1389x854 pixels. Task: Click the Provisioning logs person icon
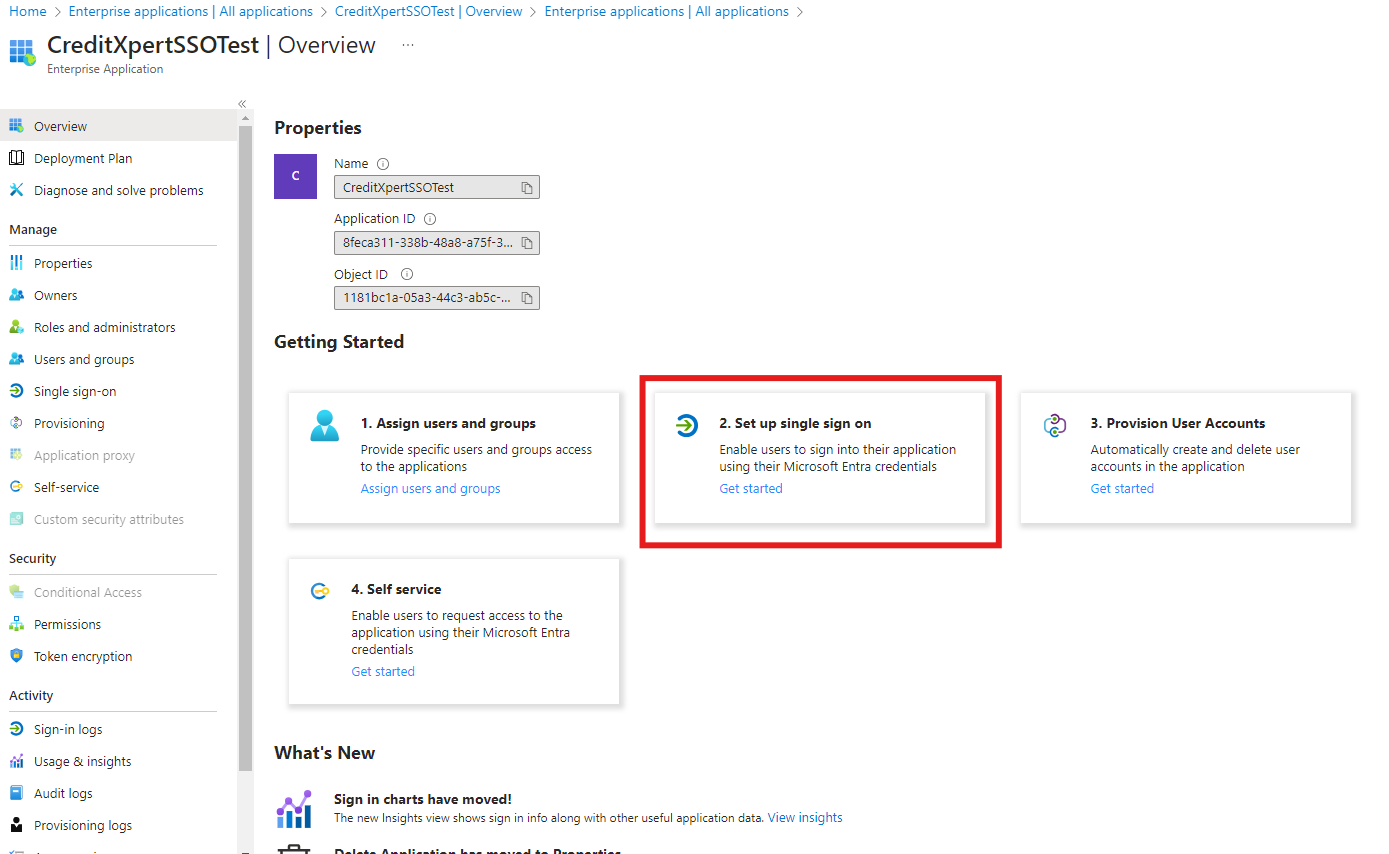(x=16, y=825)
